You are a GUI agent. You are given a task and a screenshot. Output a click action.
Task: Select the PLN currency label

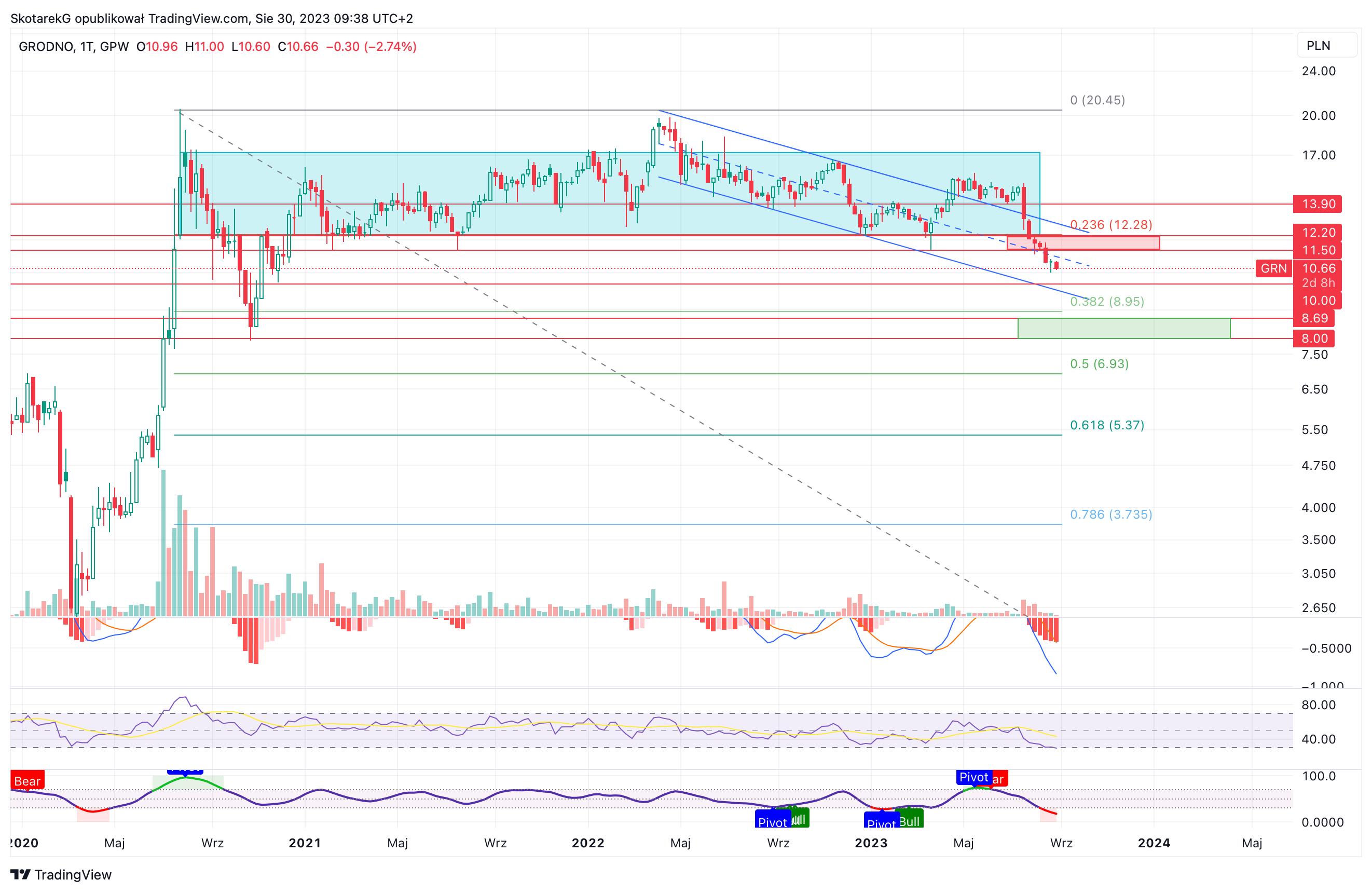point(1319,46)
